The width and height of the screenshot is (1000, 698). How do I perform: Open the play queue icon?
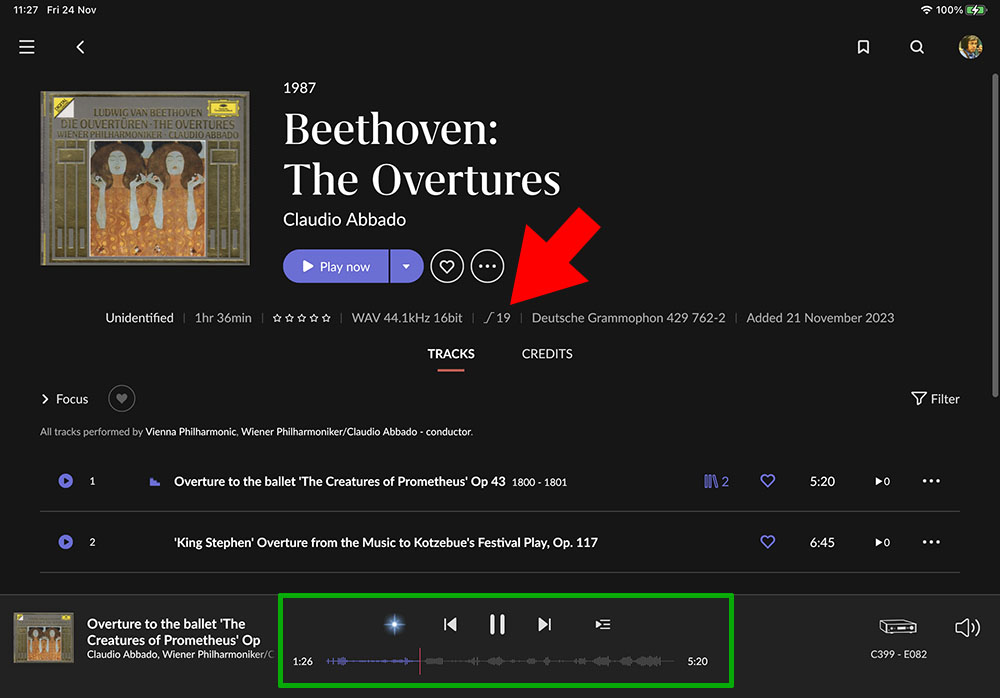(x=603, y=625)
